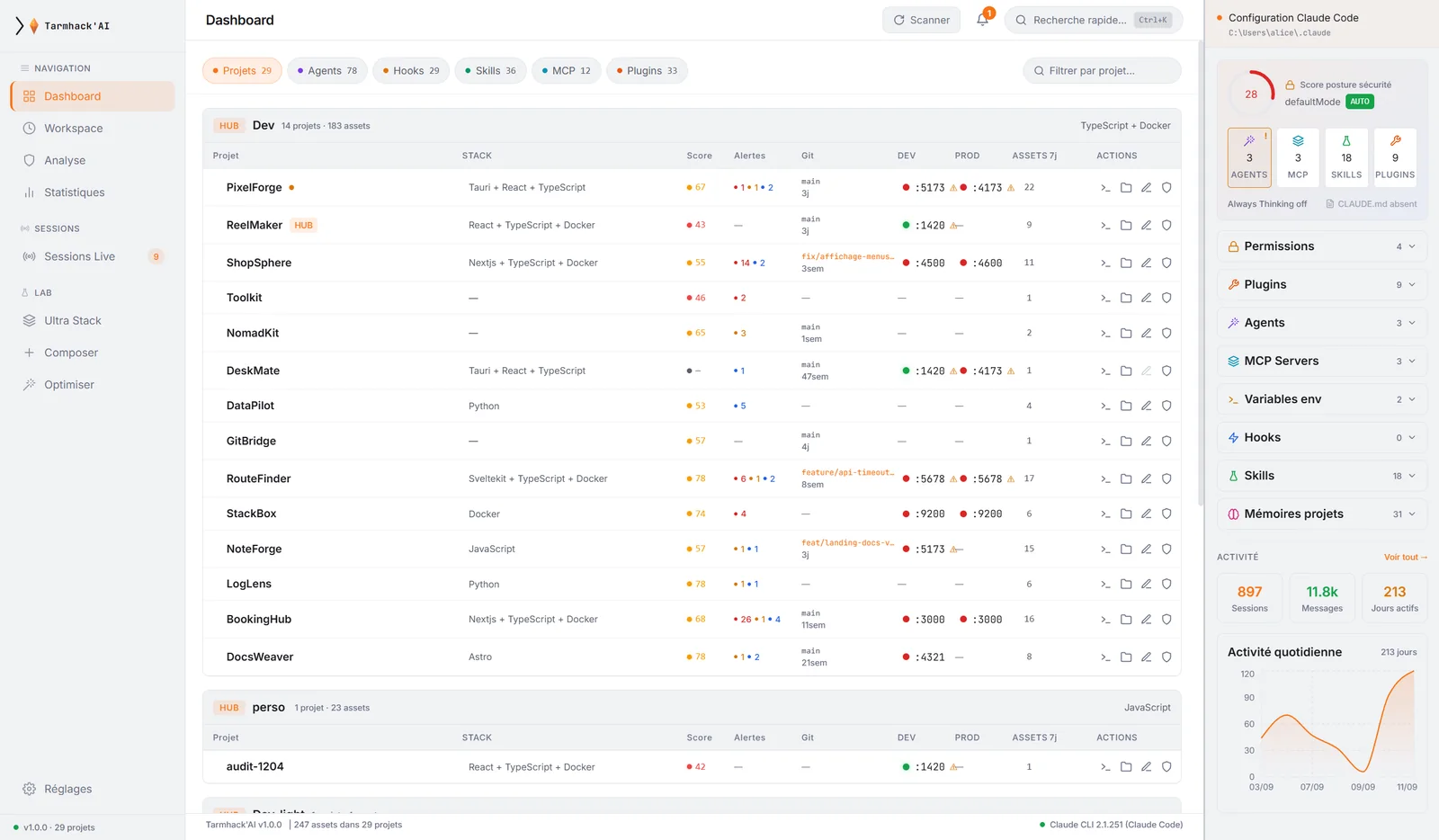This screenshot has width=1439, height=840.
Task: Expand the Variables env section
Action: [x=1322, y=399]
